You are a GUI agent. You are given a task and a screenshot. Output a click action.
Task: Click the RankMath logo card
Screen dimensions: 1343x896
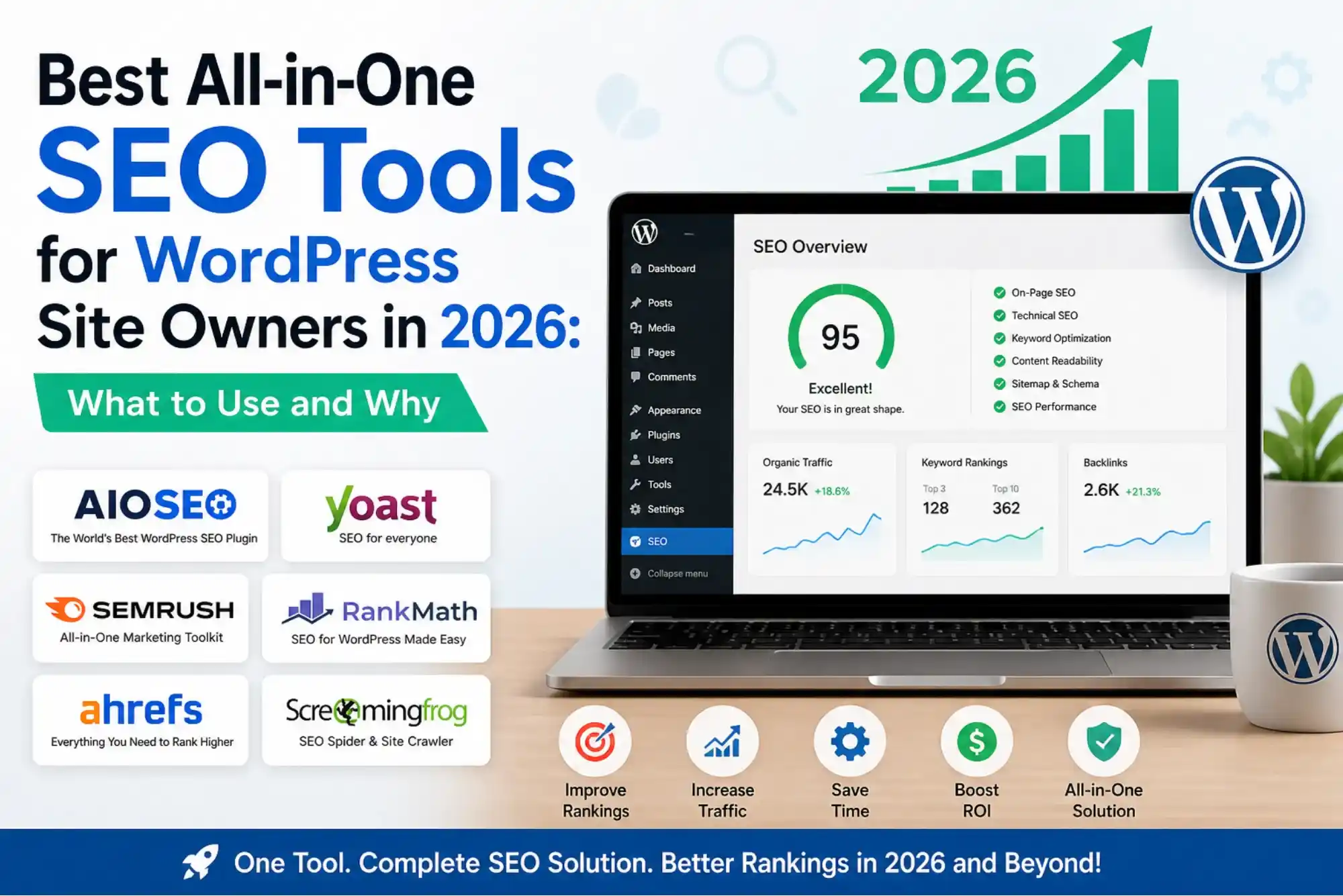click(376, 618)
